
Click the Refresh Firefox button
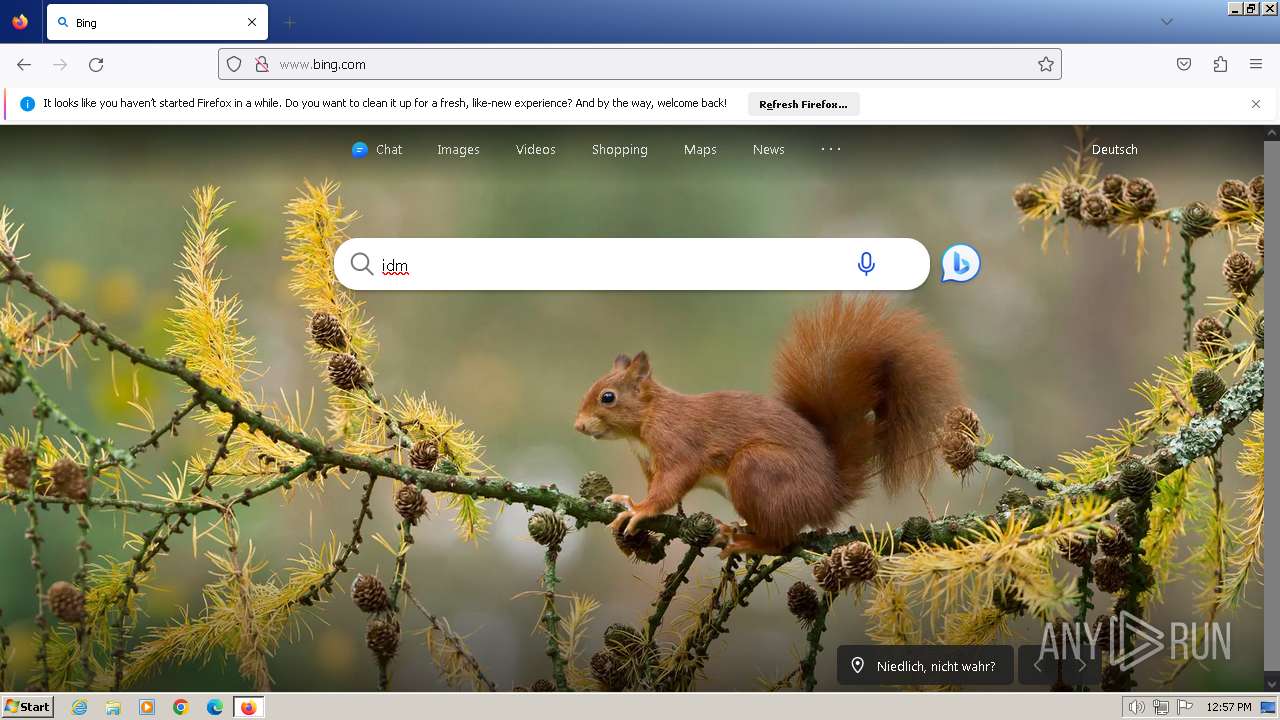point(803,104)
